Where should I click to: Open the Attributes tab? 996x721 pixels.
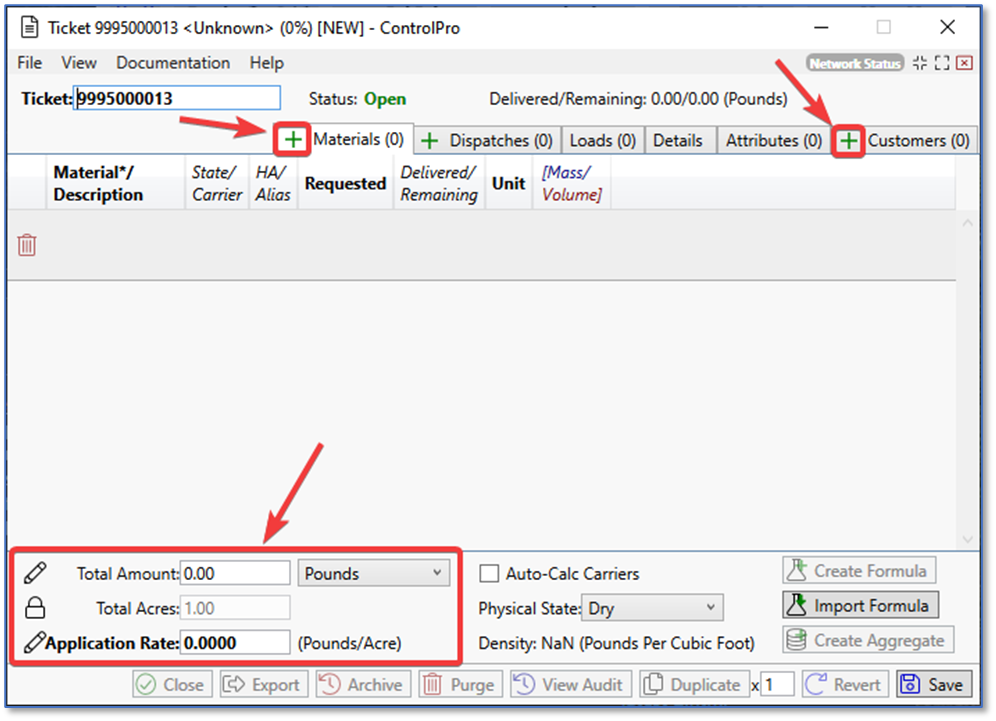773,141
